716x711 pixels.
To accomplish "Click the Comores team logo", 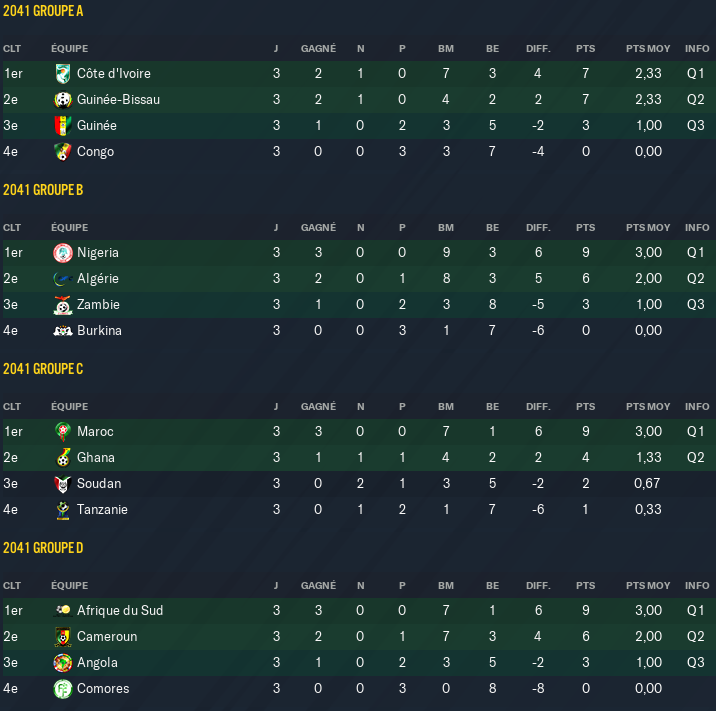I will [x=63, y=689].
